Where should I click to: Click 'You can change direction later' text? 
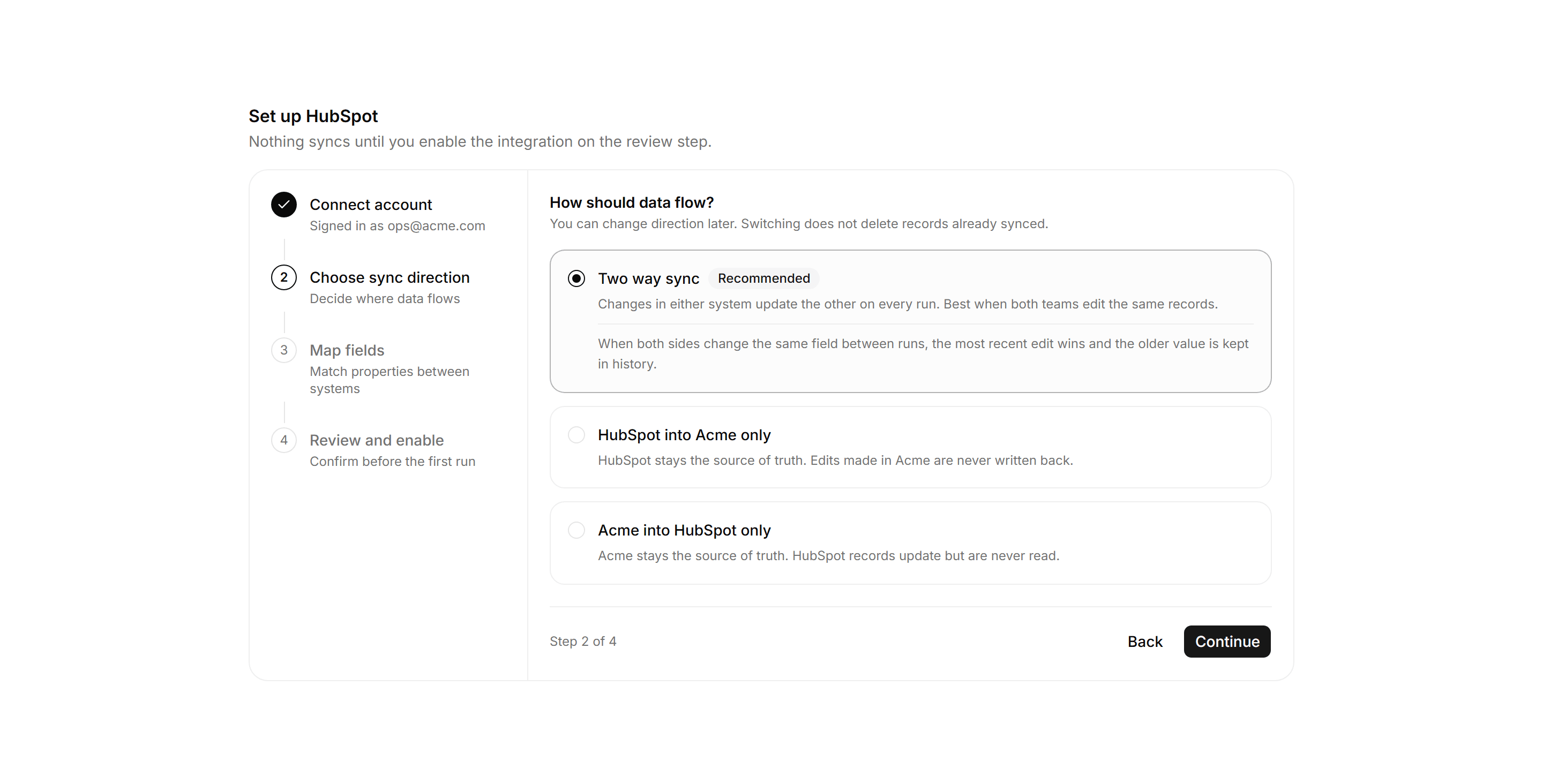[798, 224]
